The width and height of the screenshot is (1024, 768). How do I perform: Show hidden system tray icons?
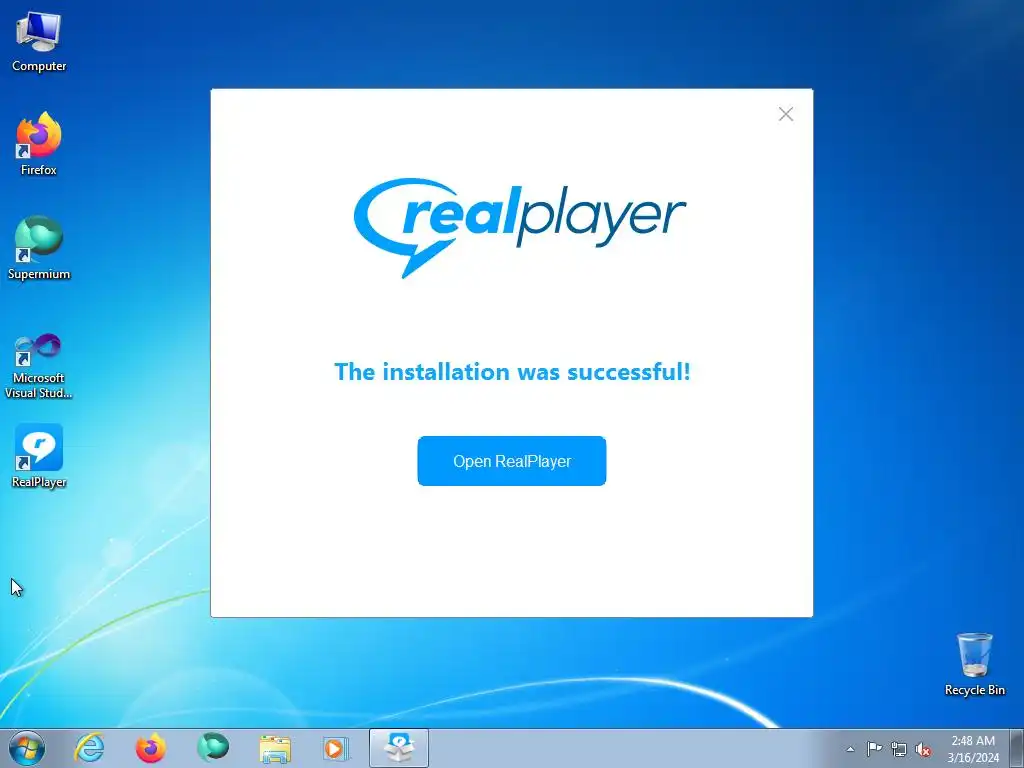tap(850, 749)
